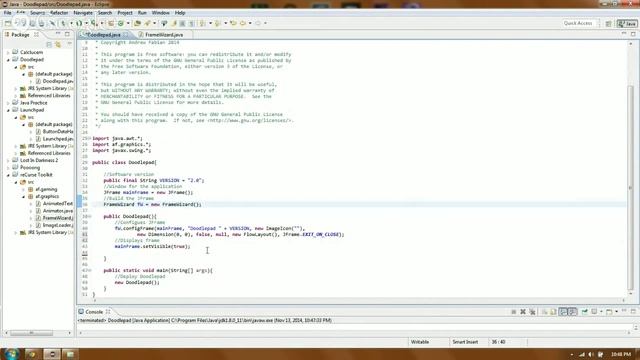The height and width of the screenshot is (360, 640).
Task: Switch to the FrameWizard.java editor tab
Action: 164,35
